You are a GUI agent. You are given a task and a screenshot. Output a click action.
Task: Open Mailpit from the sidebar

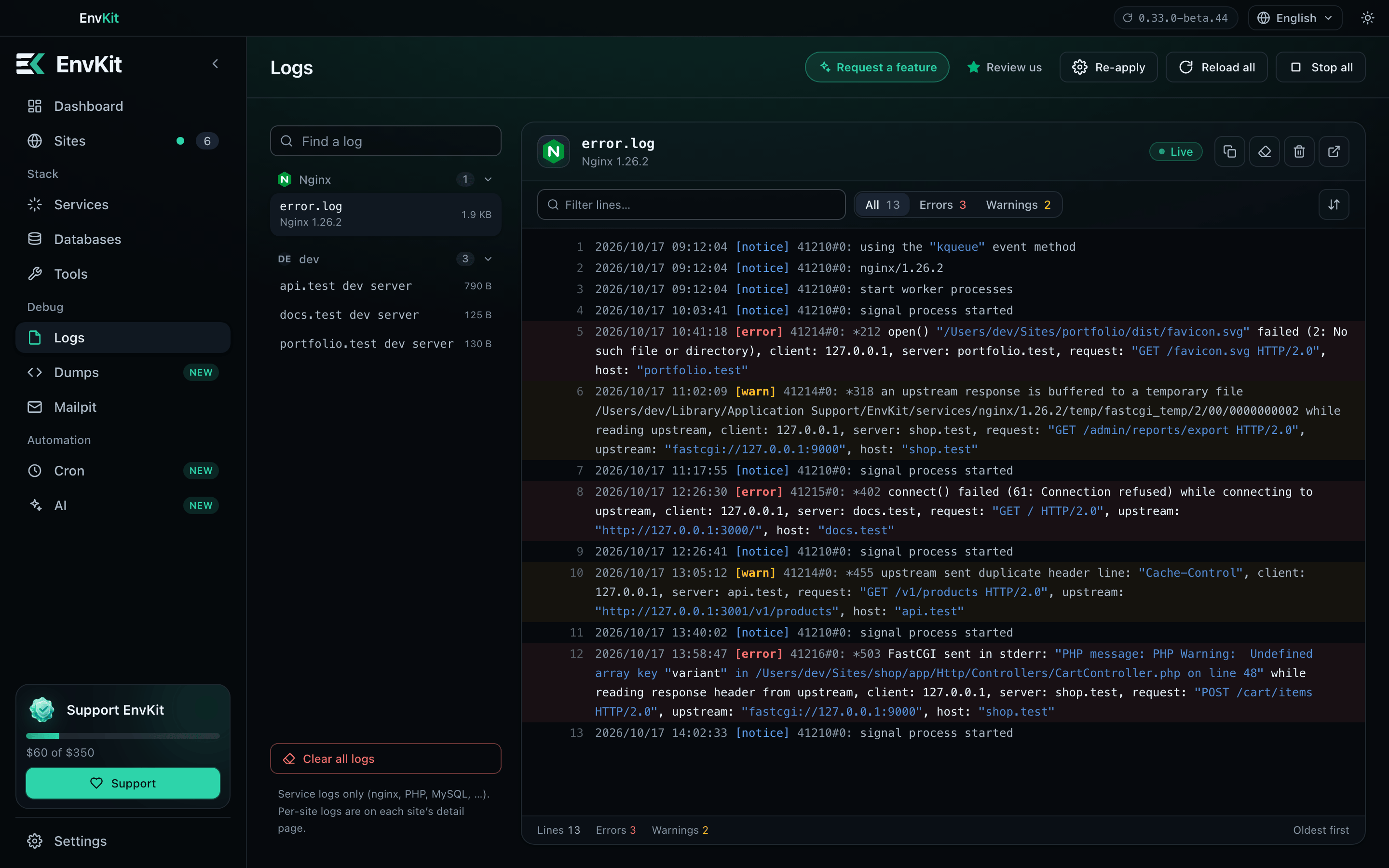coord(123,407)
